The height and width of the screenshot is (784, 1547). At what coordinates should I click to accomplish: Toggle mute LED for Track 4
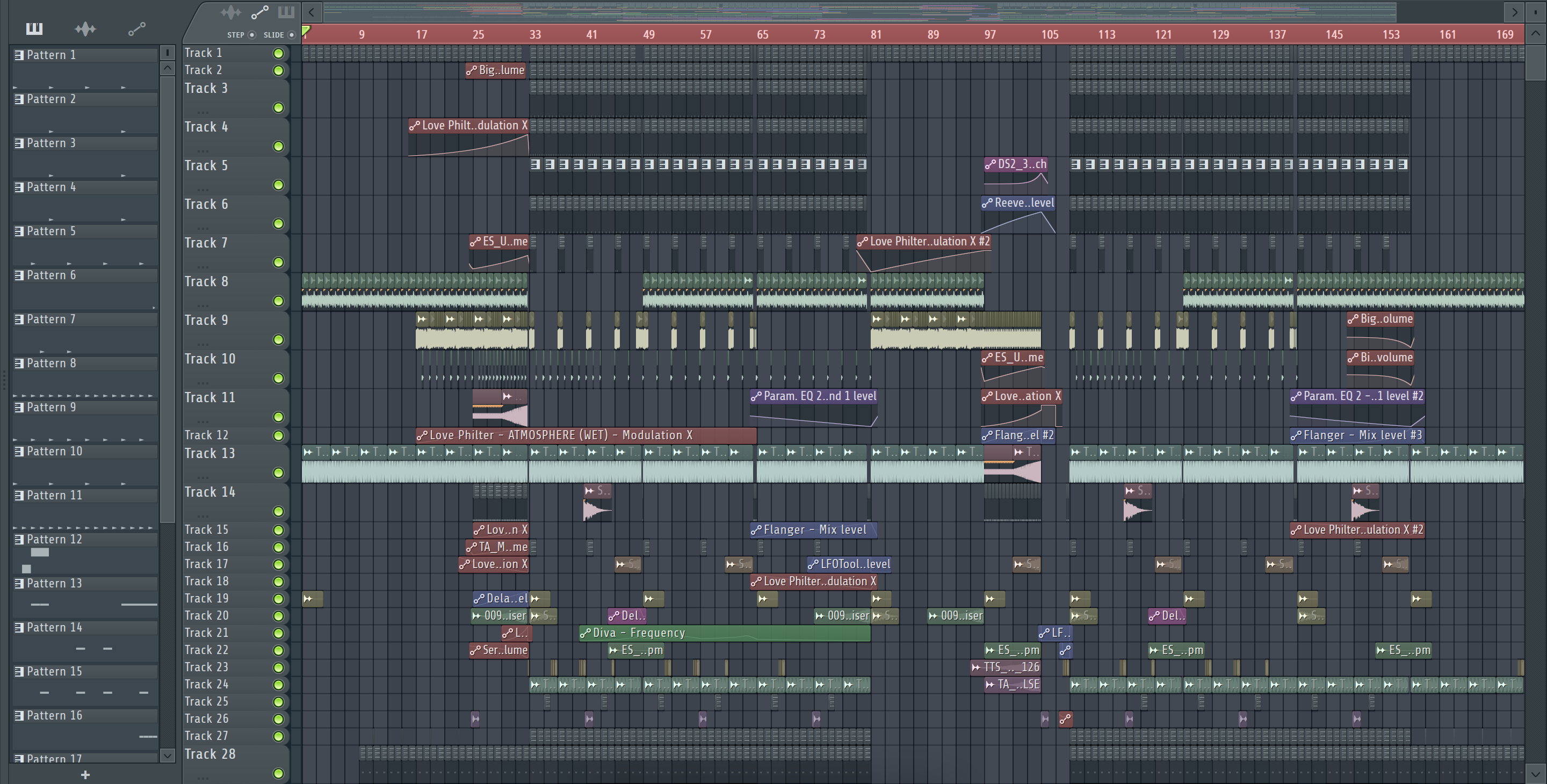tap(279, 147)
